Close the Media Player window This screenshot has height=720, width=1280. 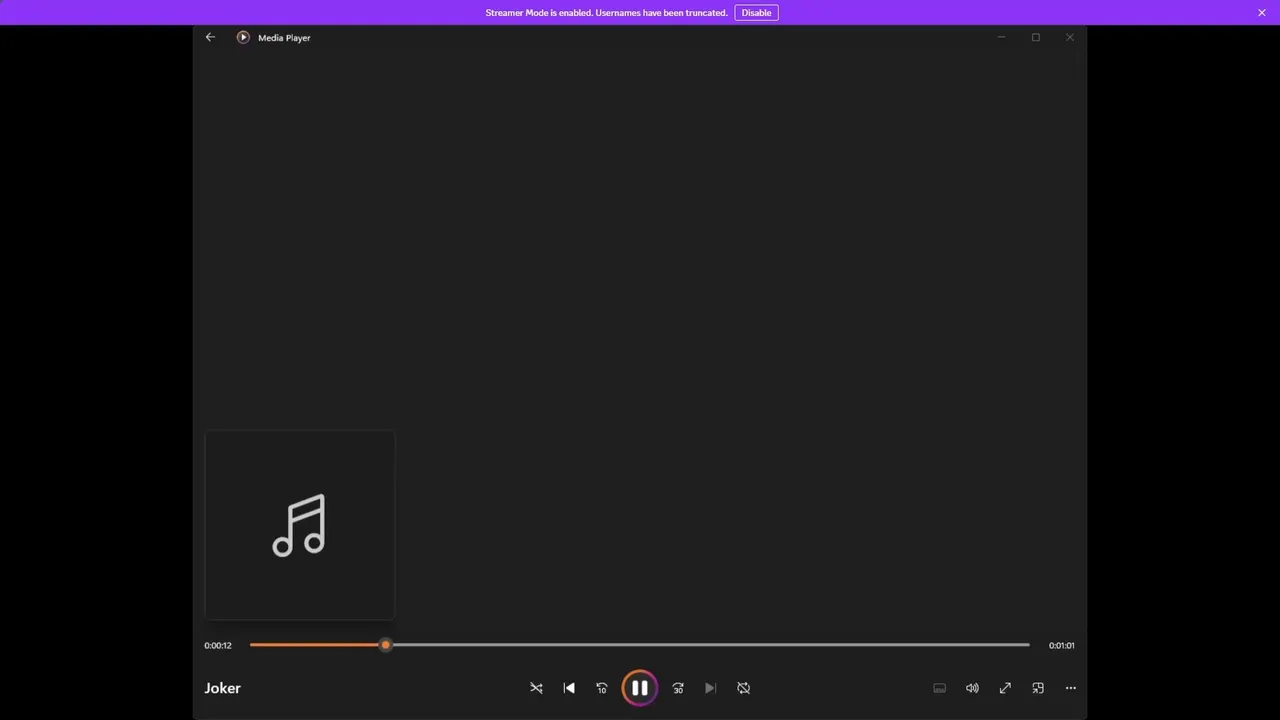click(1070, 37)
